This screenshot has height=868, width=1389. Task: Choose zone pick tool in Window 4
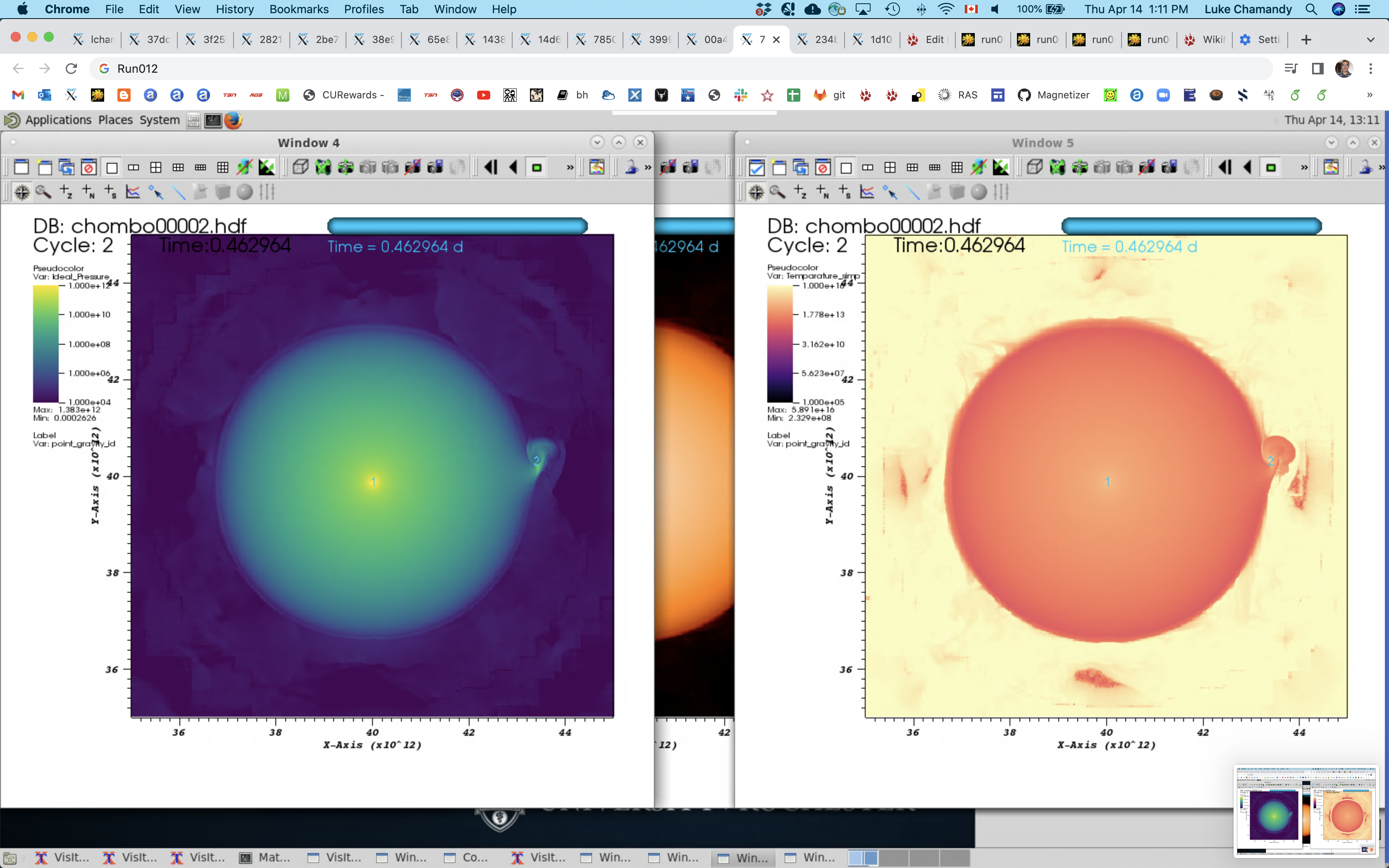pyautogui.click(x=66, y=192)
